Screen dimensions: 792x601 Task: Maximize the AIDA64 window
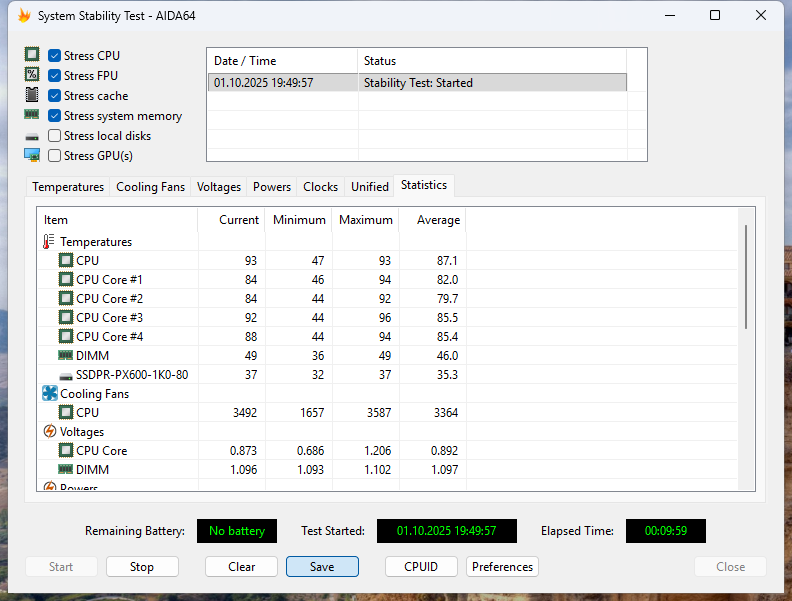715,16
